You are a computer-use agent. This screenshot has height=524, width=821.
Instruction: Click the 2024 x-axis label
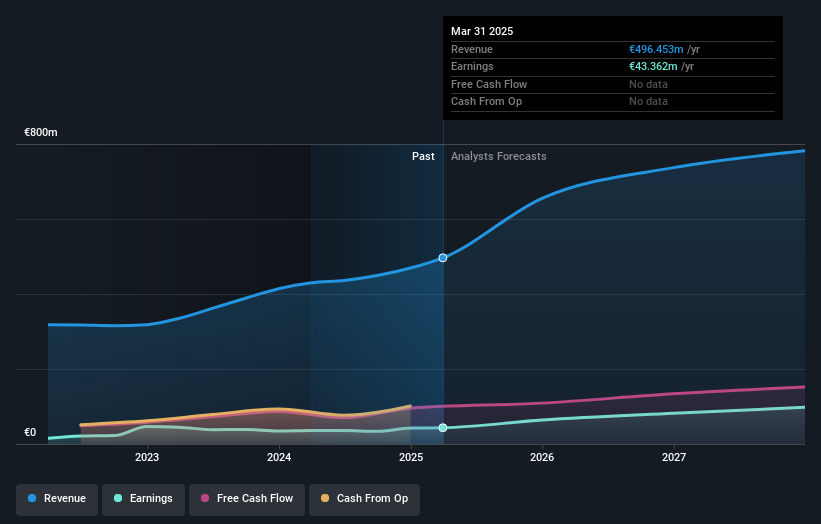pyautogui.click(x=279, y=458)
